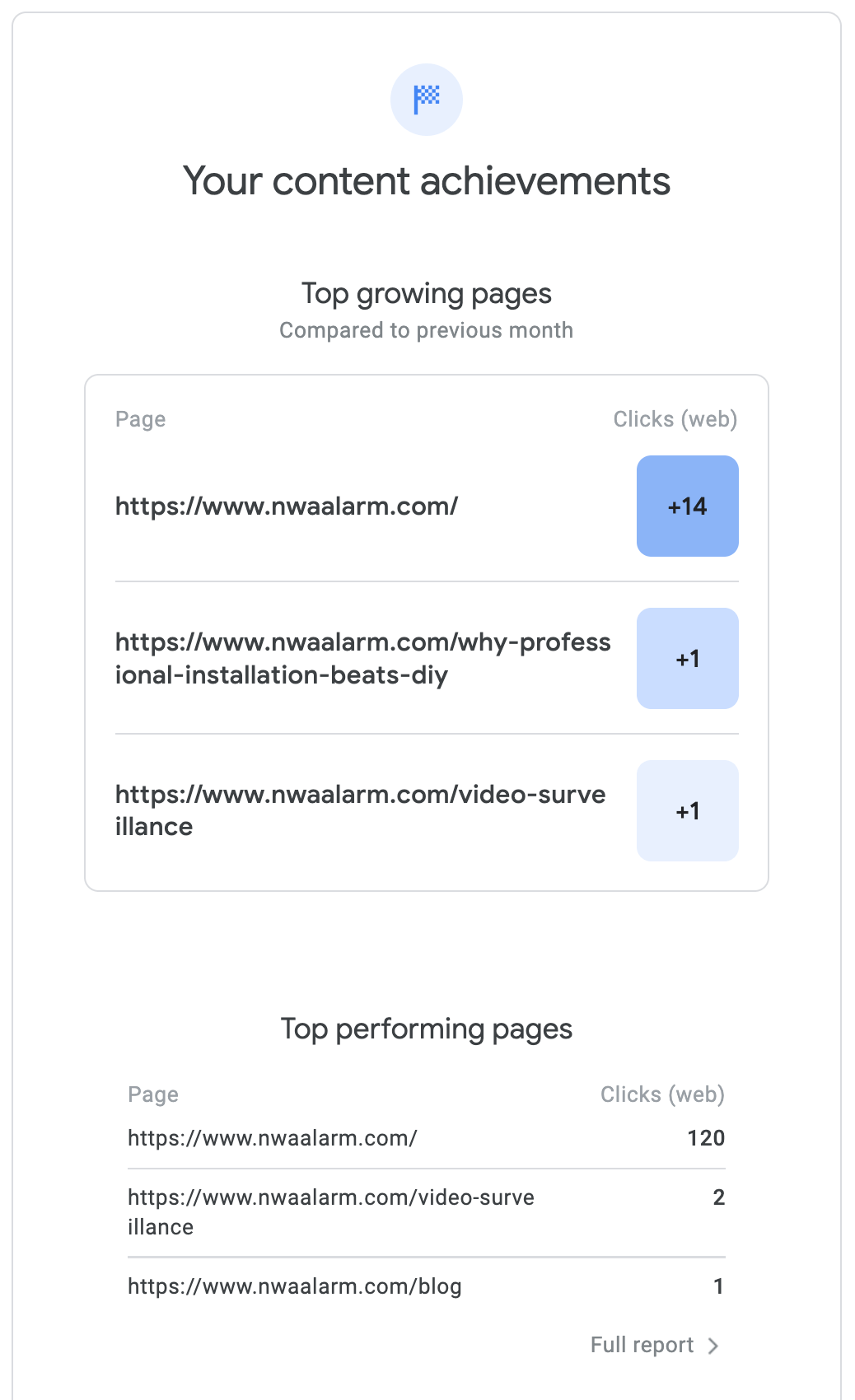Screen dimensions: 855x1400
Task: Click the Page column header in Top growing pages
Action: (141, 419)
